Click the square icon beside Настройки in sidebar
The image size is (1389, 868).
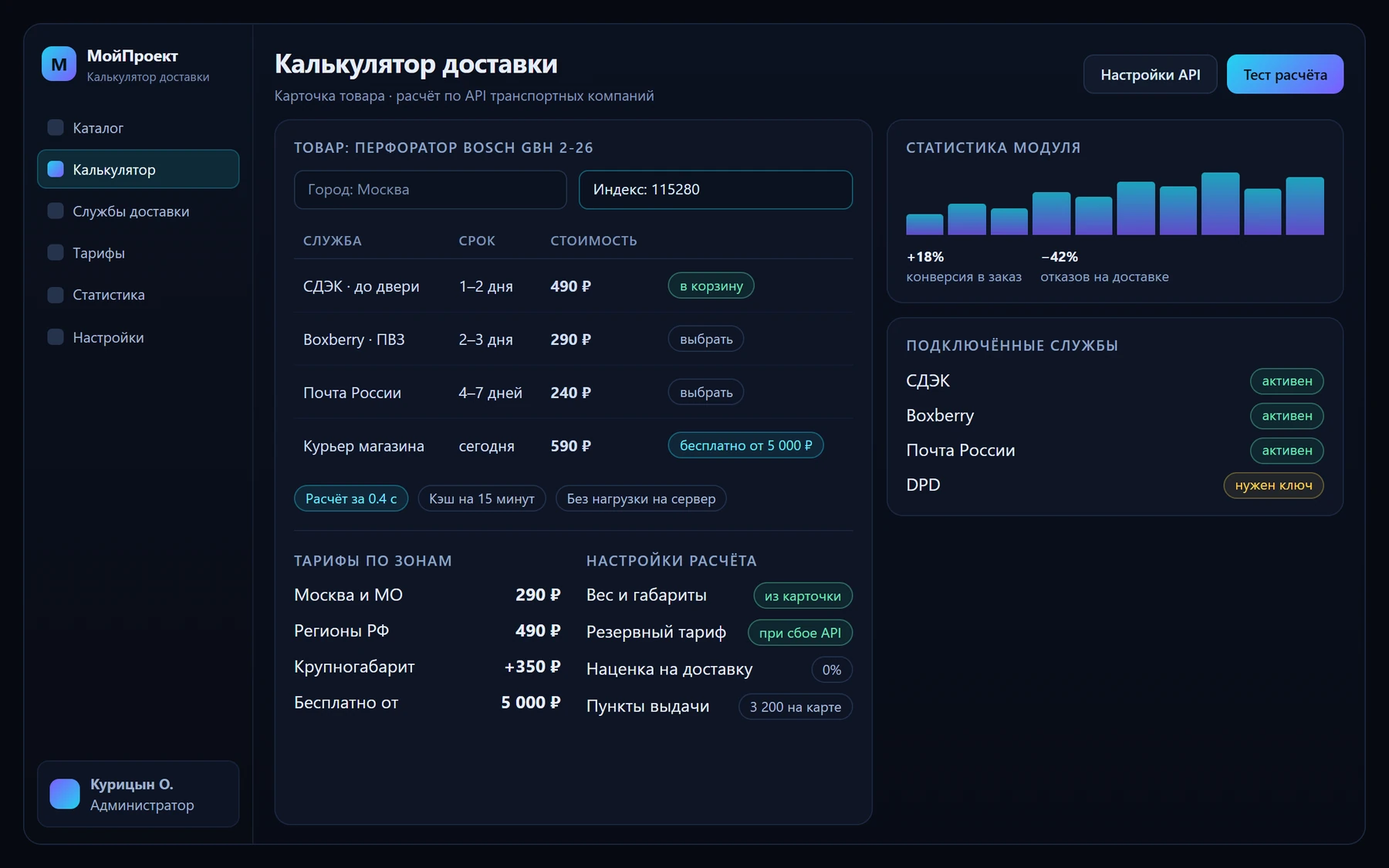tap(56, 337)
